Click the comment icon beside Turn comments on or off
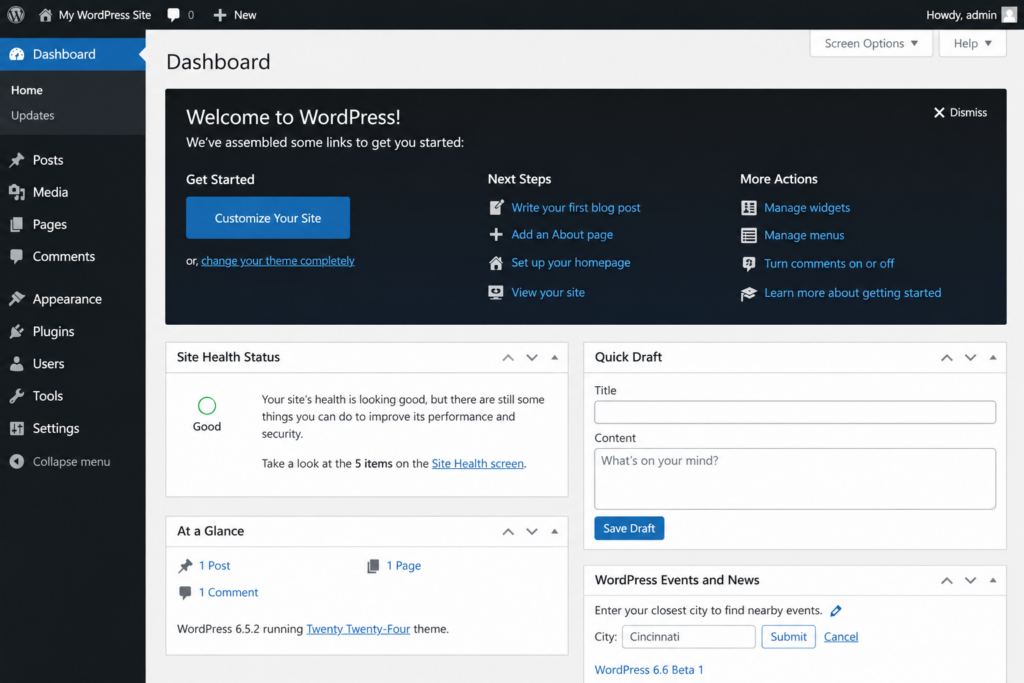The width and height of the screenshot is (1024, 683). point(749,264)
